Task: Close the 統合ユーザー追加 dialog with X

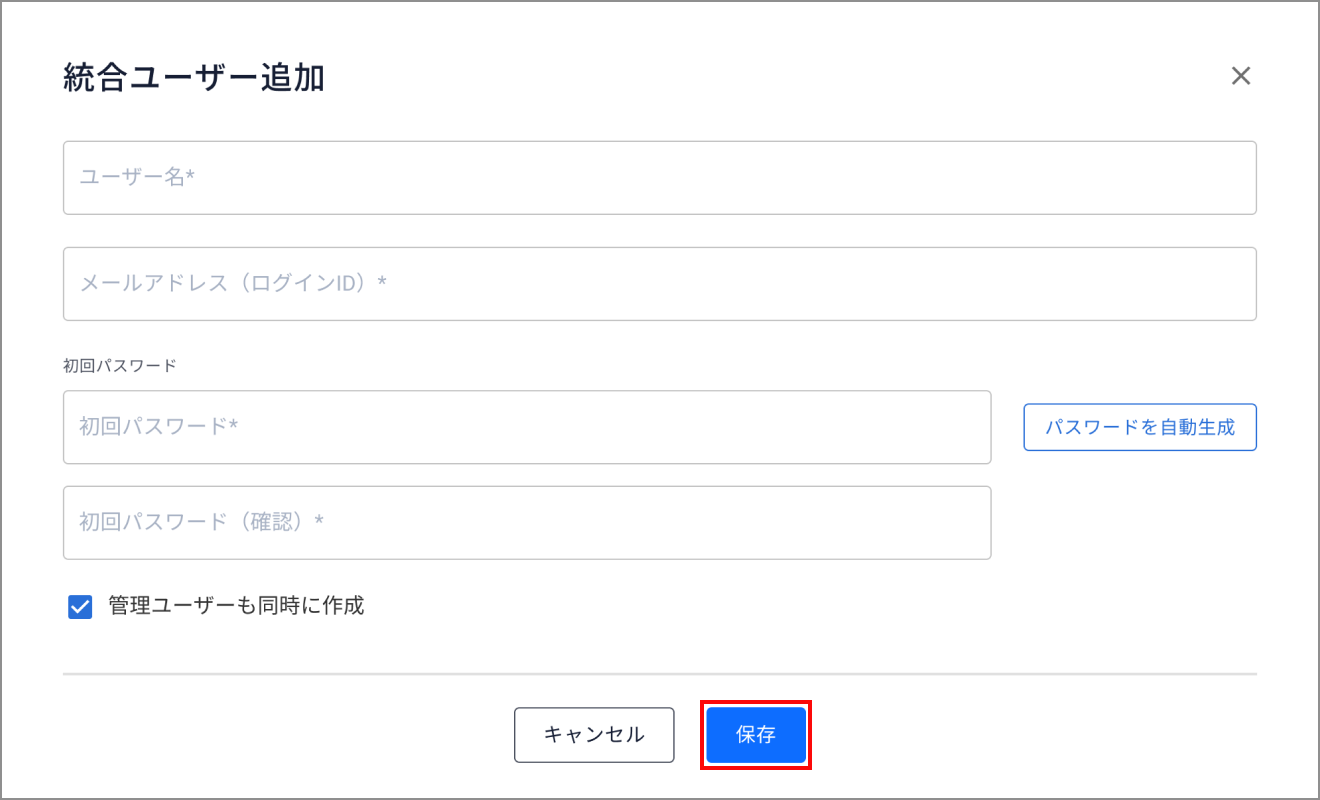Action: (x=1241, y=76)
